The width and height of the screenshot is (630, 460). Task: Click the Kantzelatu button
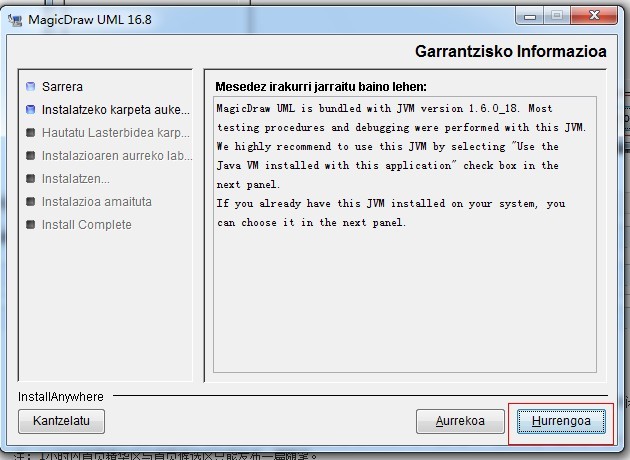click(61, 421)
